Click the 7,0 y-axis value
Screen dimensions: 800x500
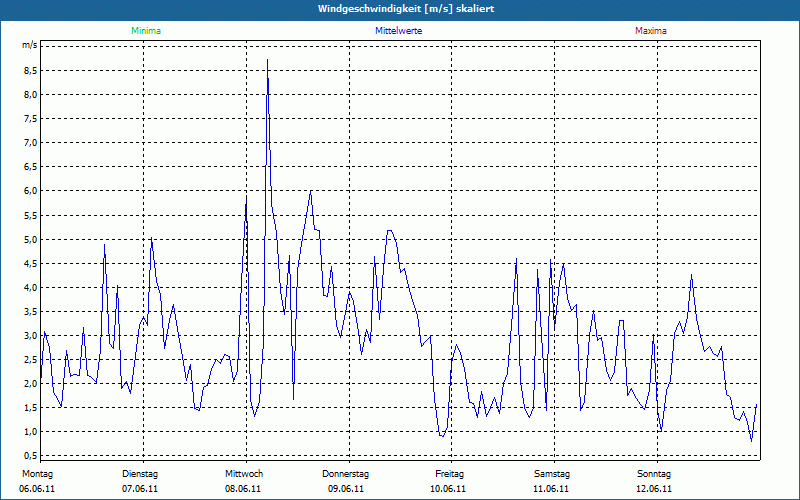click(31, 142)
